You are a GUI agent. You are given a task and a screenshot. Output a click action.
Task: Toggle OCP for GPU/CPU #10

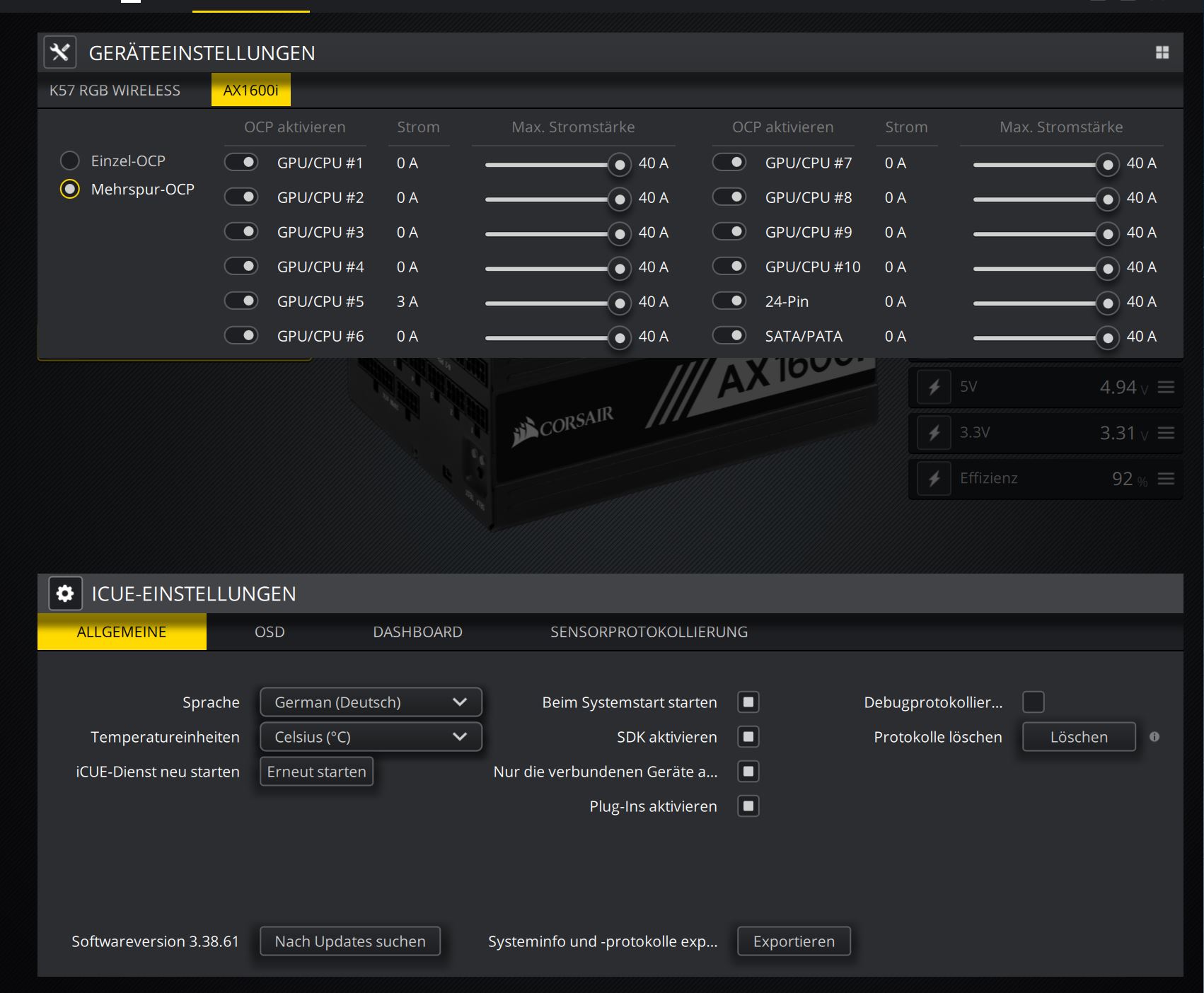[x=729, y=266]
